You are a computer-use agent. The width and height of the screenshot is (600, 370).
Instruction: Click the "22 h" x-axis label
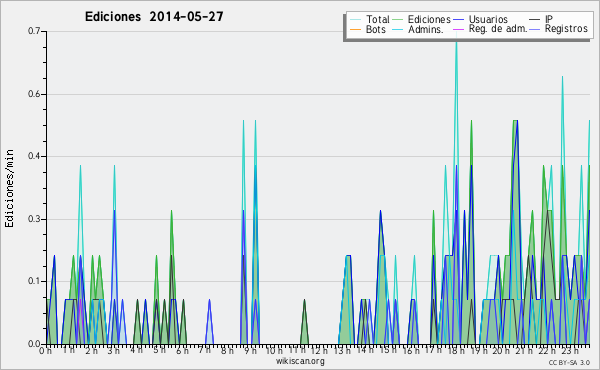(547, 351)
